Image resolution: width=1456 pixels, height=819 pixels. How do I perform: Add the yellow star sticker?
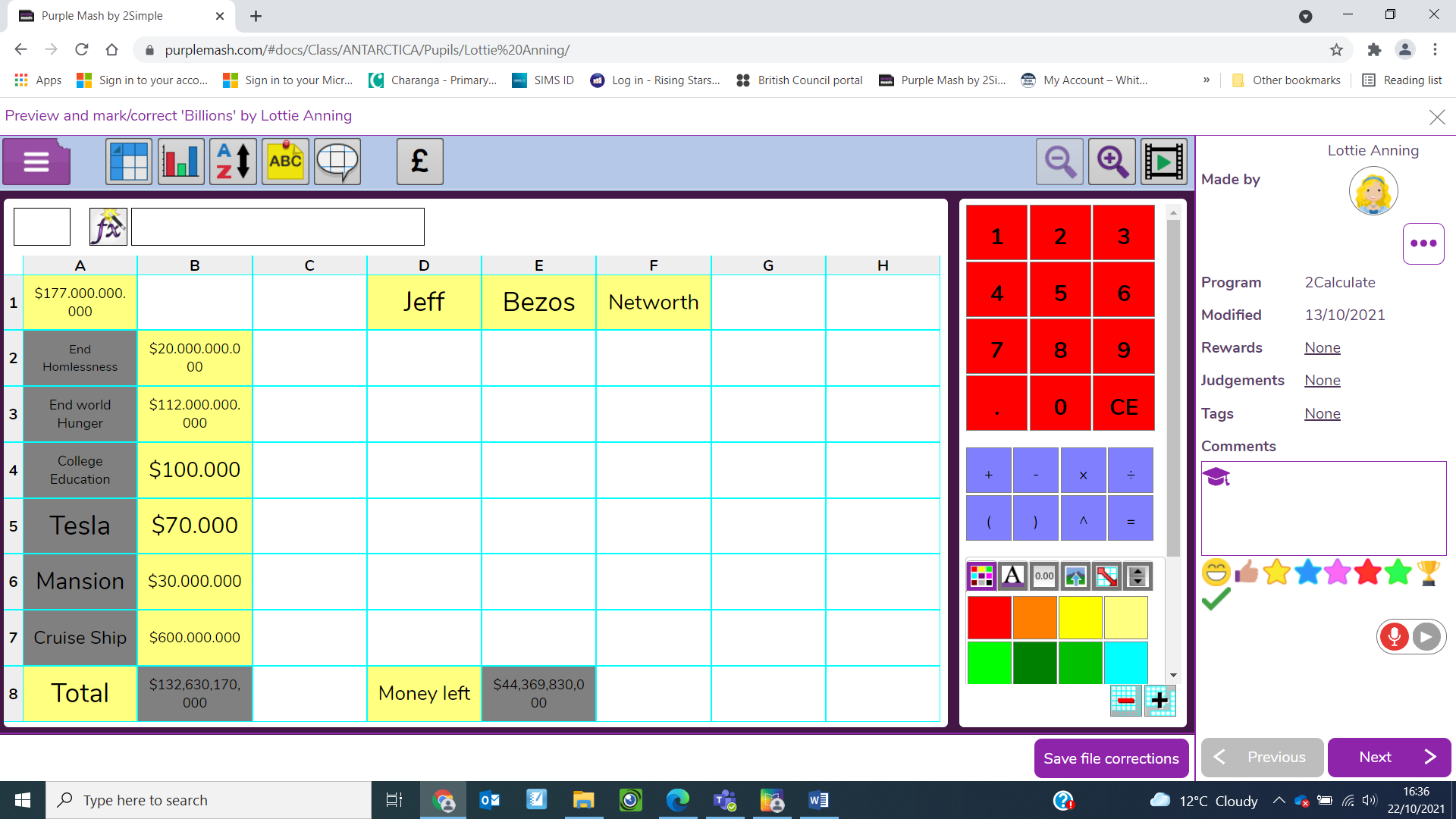(x=1277, y=572)
